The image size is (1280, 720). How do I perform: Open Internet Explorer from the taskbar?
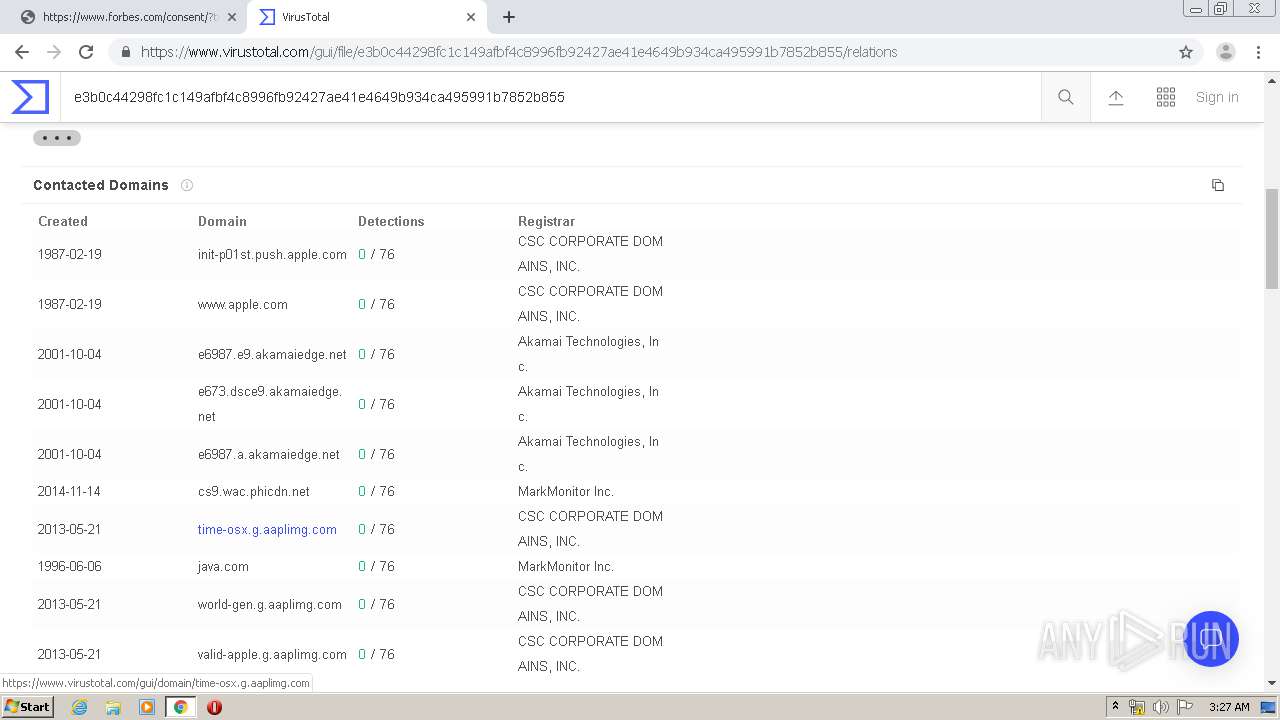[79, 707]
